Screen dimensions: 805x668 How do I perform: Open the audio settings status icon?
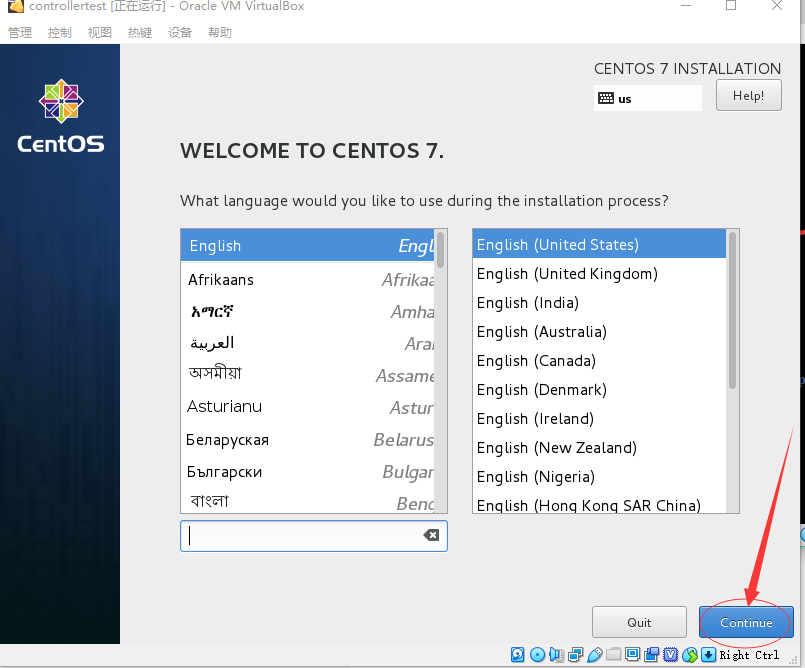tap(556, 655)
